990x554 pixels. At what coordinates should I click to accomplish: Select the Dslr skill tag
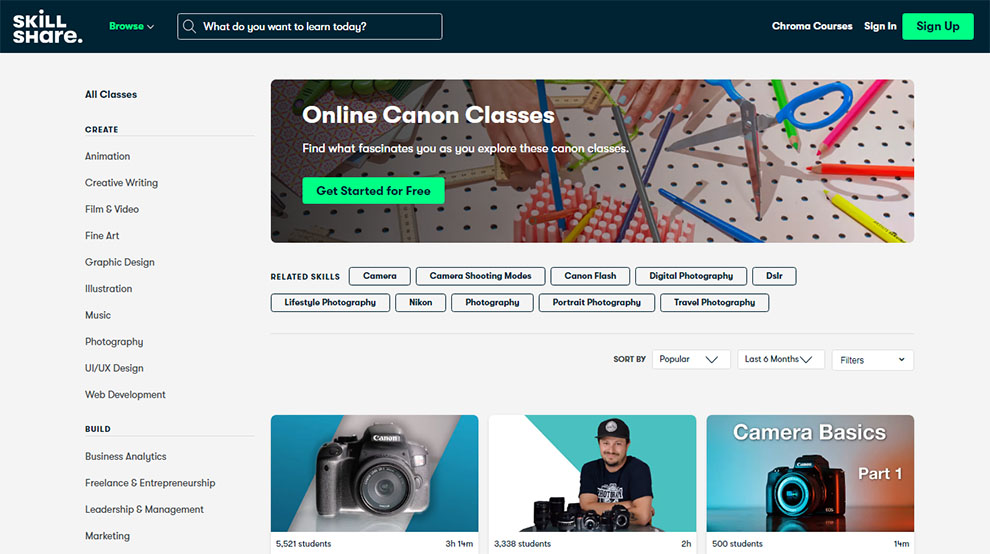click(x=774, y=276)
